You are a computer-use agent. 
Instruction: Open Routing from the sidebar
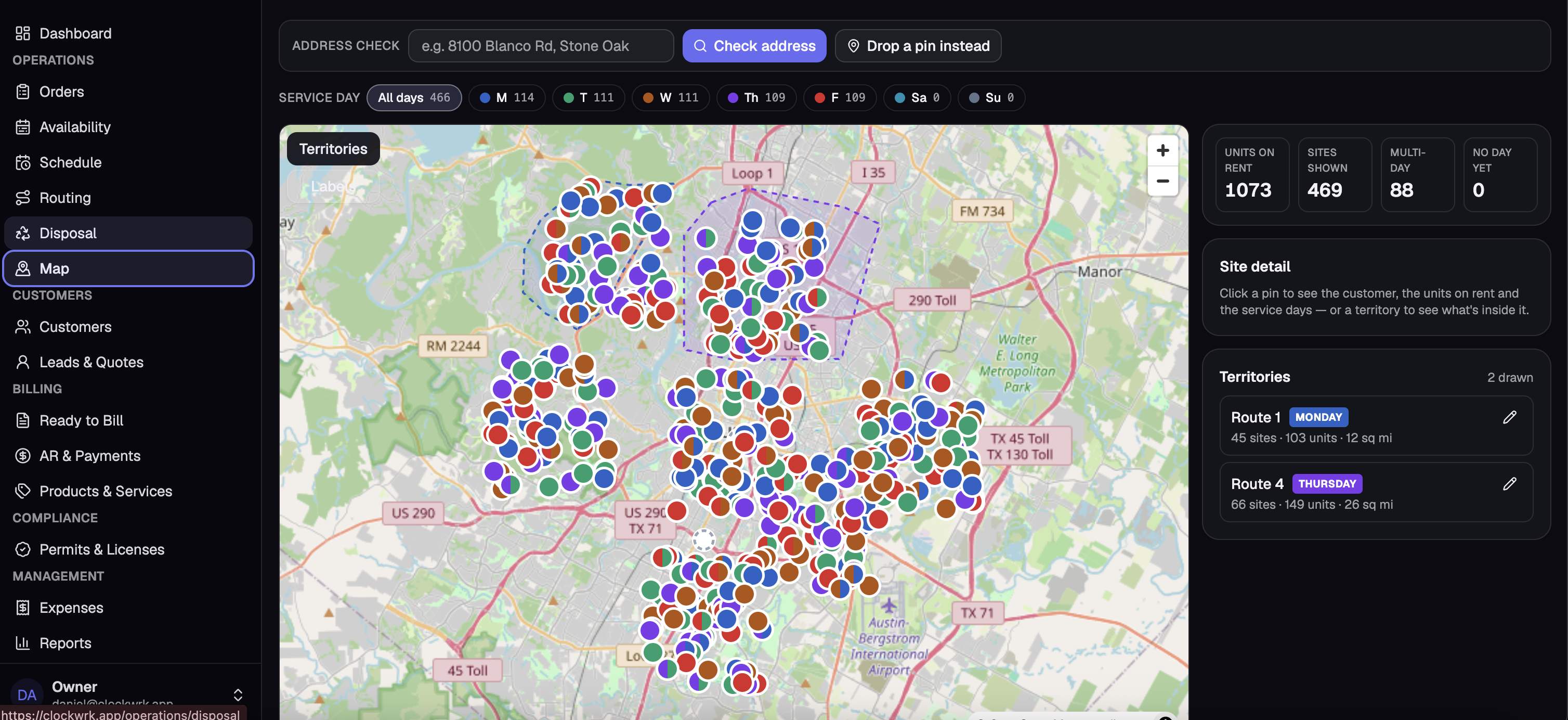coord(128,198)
